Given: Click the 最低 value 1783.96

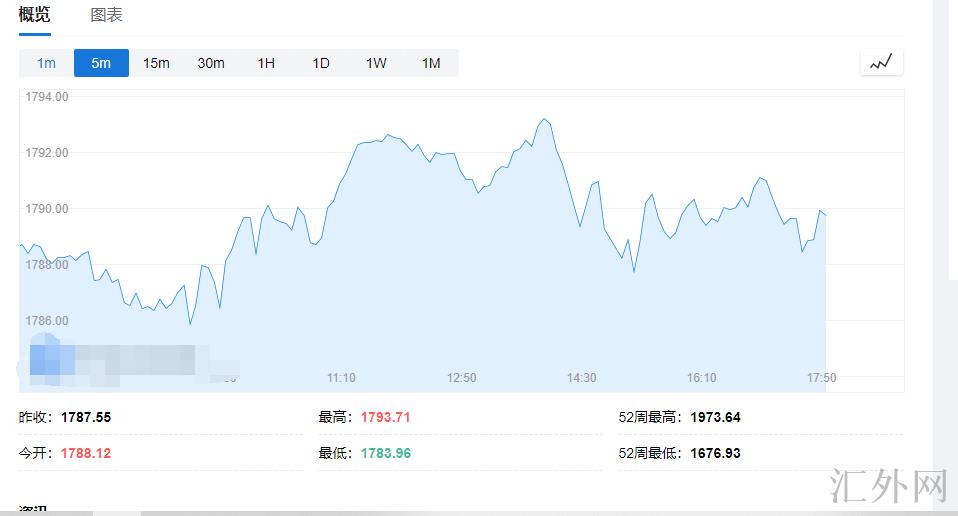Looking at the screenshot, I should [379, 453].
